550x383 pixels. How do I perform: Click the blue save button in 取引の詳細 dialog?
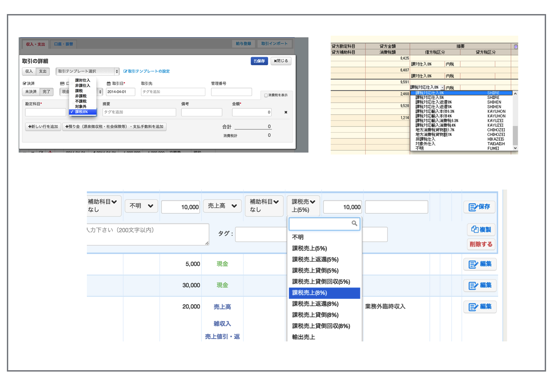coord(259,61)
